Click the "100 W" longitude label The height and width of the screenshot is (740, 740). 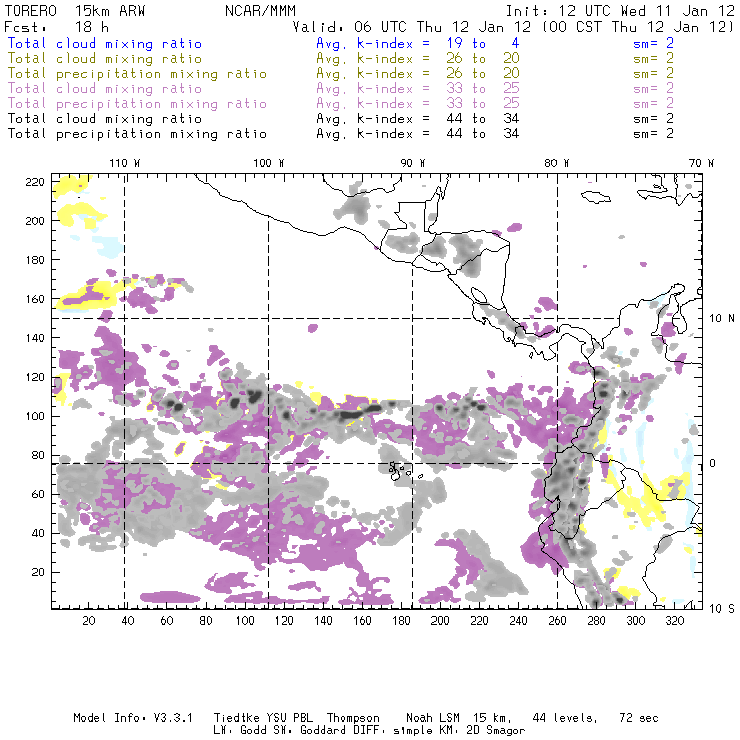click(269, 163)
